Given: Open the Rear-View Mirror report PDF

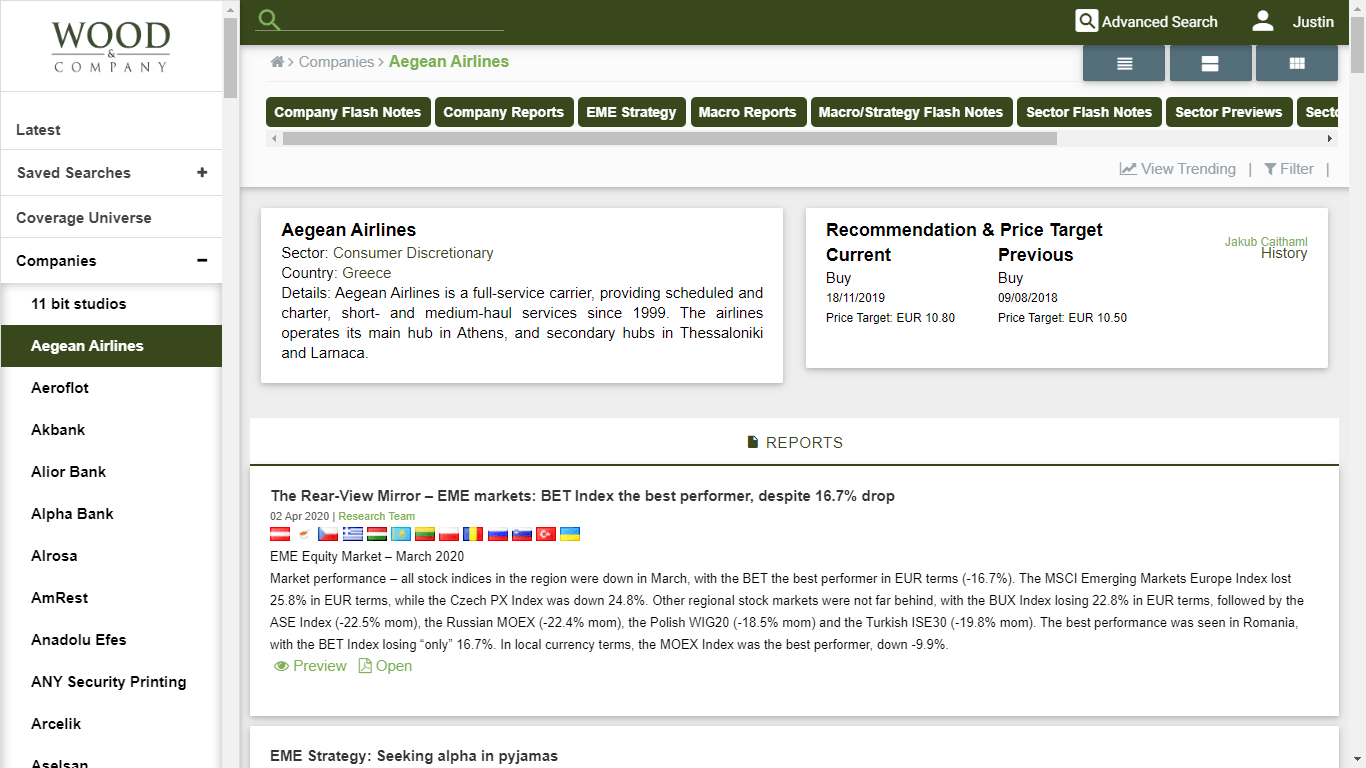Looking at the screenshot, I should 385,666.
